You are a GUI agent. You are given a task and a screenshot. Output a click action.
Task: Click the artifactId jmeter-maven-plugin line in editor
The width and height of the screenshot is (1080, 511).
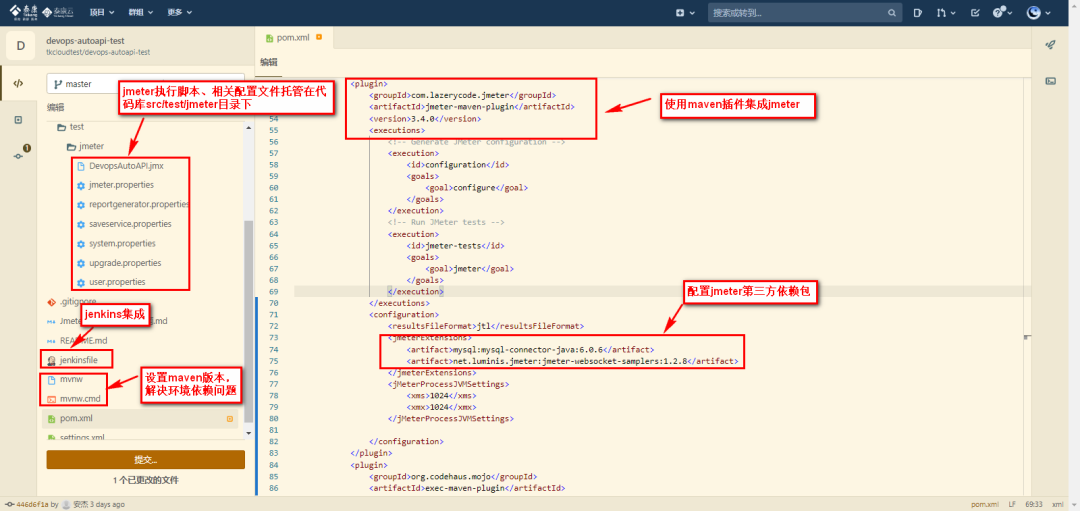[x=472, y=107]
